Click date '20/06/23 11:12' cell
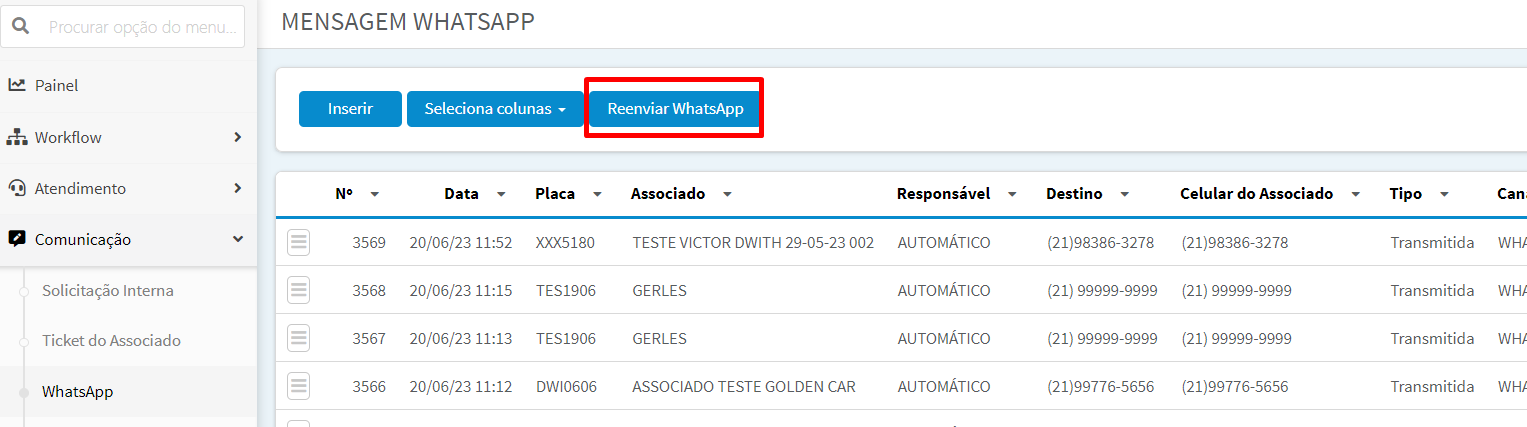The image size is (1527, 427). [x=460, y=386]
